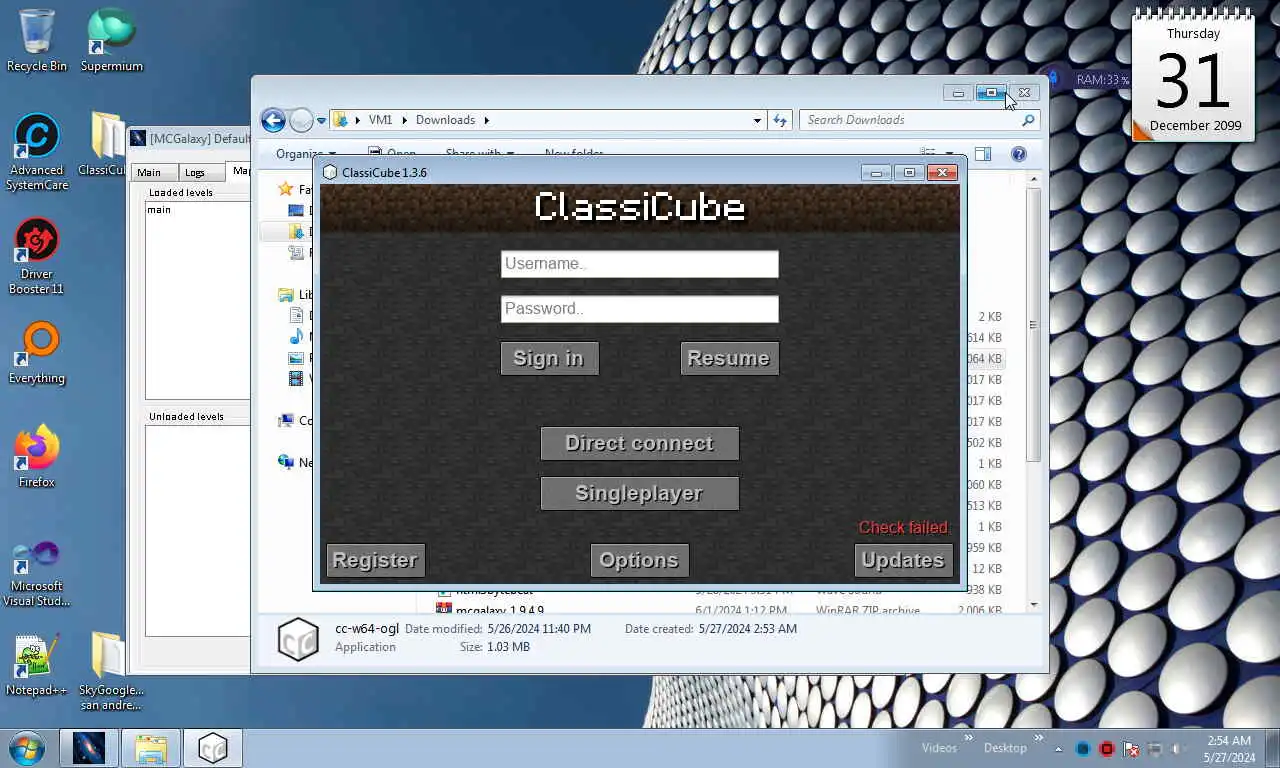Refresh the Downloads folder view
Viewport: 1280px width, 768px height.
(x=781, y=120)
